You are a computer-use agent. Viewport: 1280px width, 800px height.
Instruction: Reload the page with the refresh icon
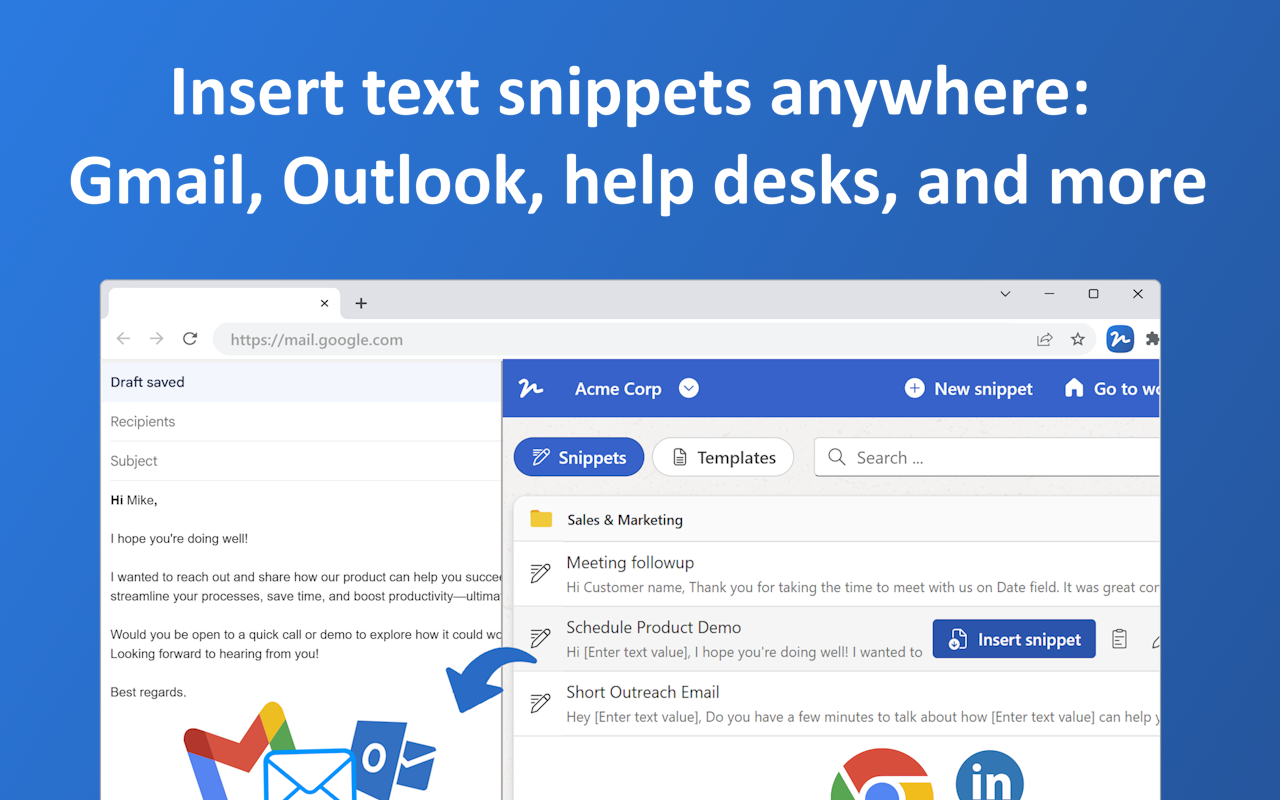[190, 339]
